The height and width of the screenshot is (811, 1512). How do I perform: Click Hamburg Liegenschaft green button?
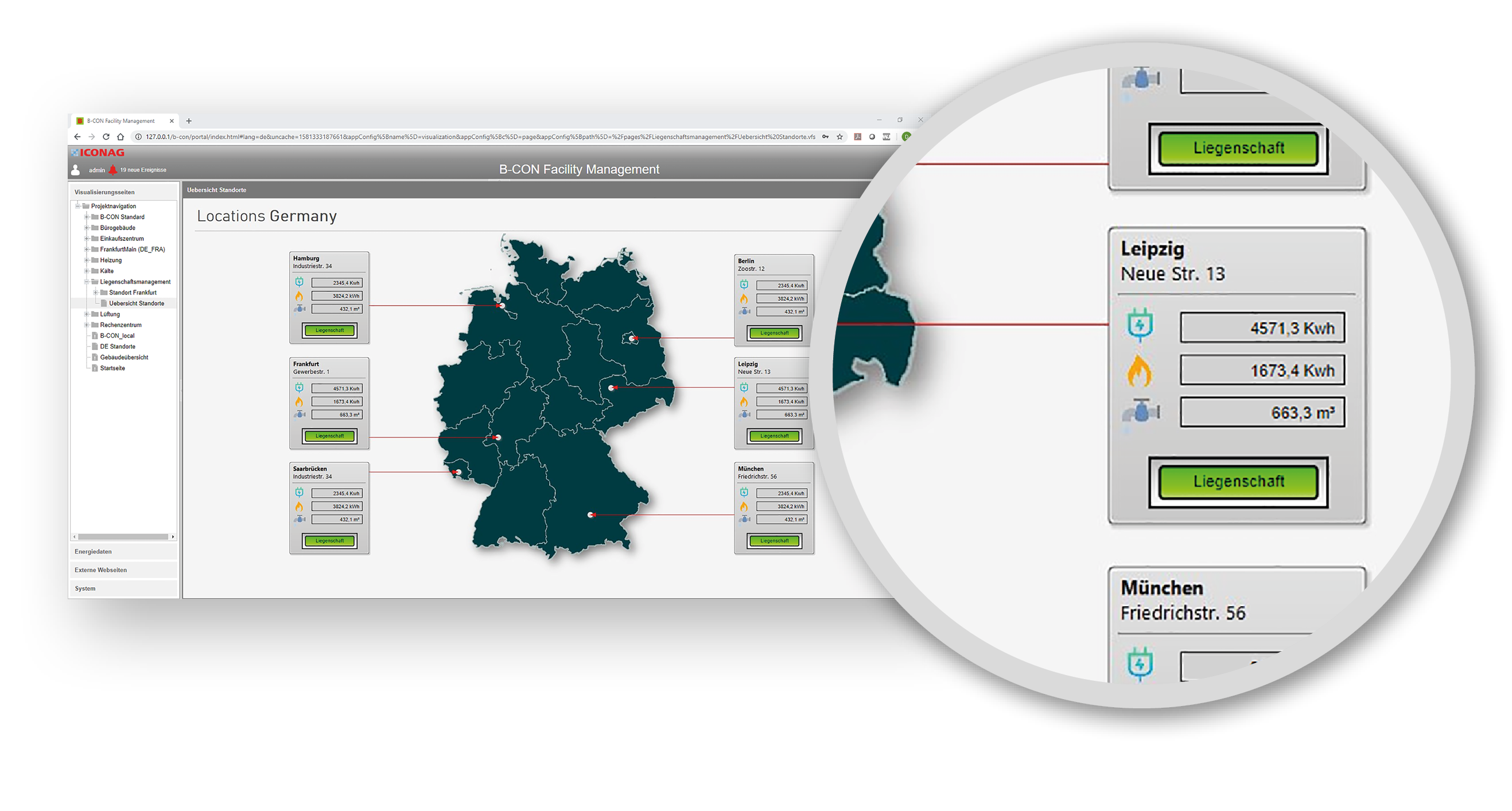pos(329,330)
